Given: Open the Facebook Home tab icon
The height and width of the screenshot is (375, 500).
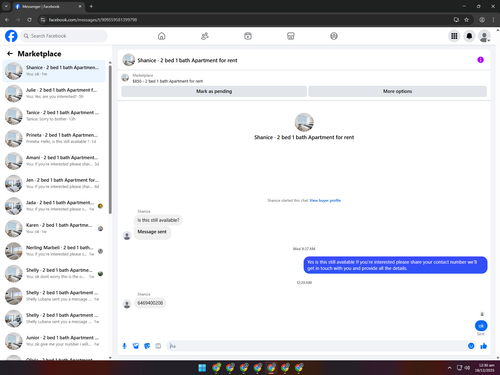Looking at the screenshot, I should (x=161, y=36).
